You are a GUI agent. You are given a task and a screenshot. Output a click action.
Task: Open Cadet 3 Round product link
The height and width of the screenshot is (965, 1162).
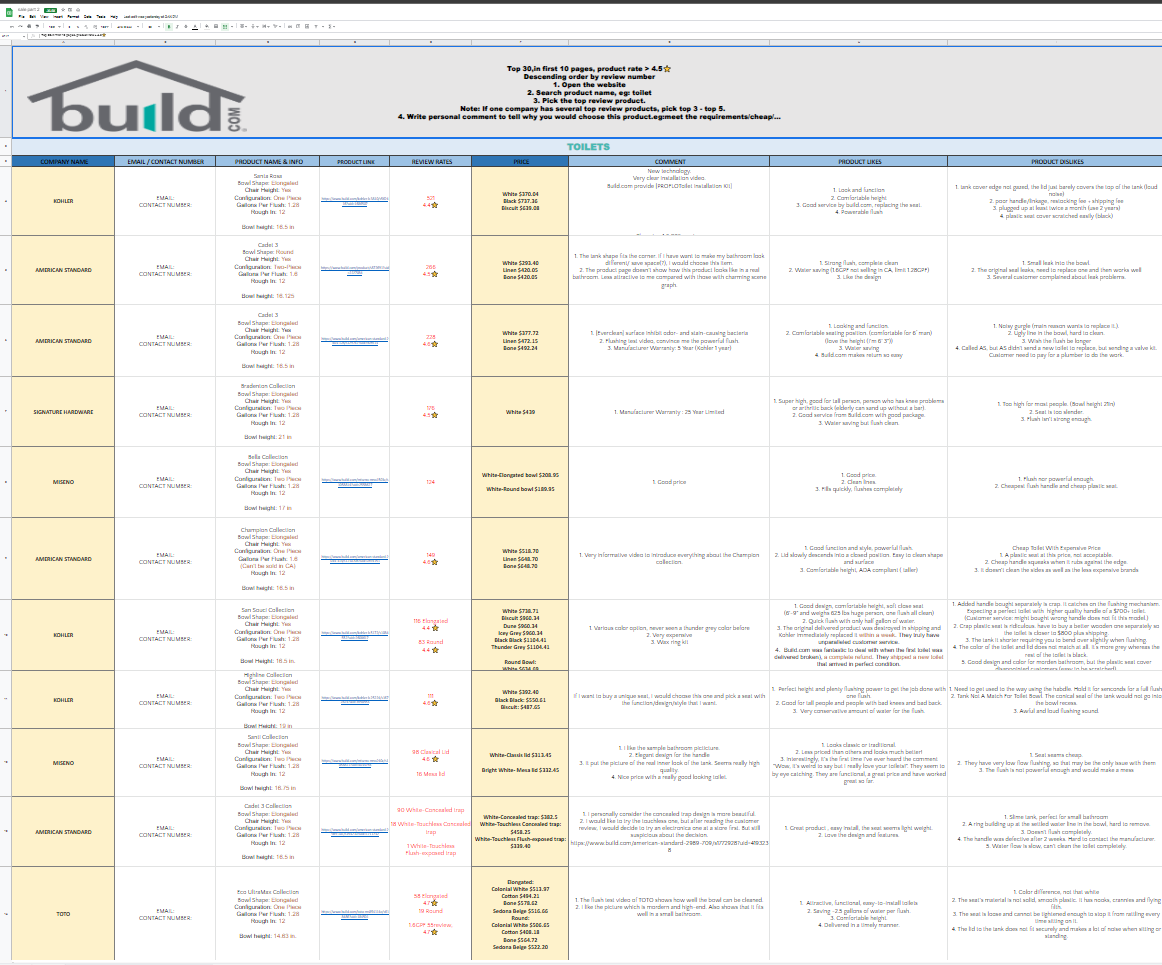pos(354,270)
